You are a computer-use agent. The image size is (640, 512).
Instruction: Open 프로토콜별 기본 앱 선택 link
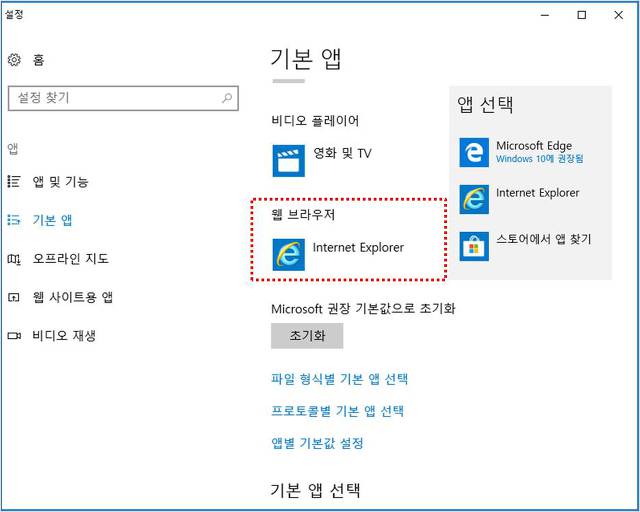point(338,411)
